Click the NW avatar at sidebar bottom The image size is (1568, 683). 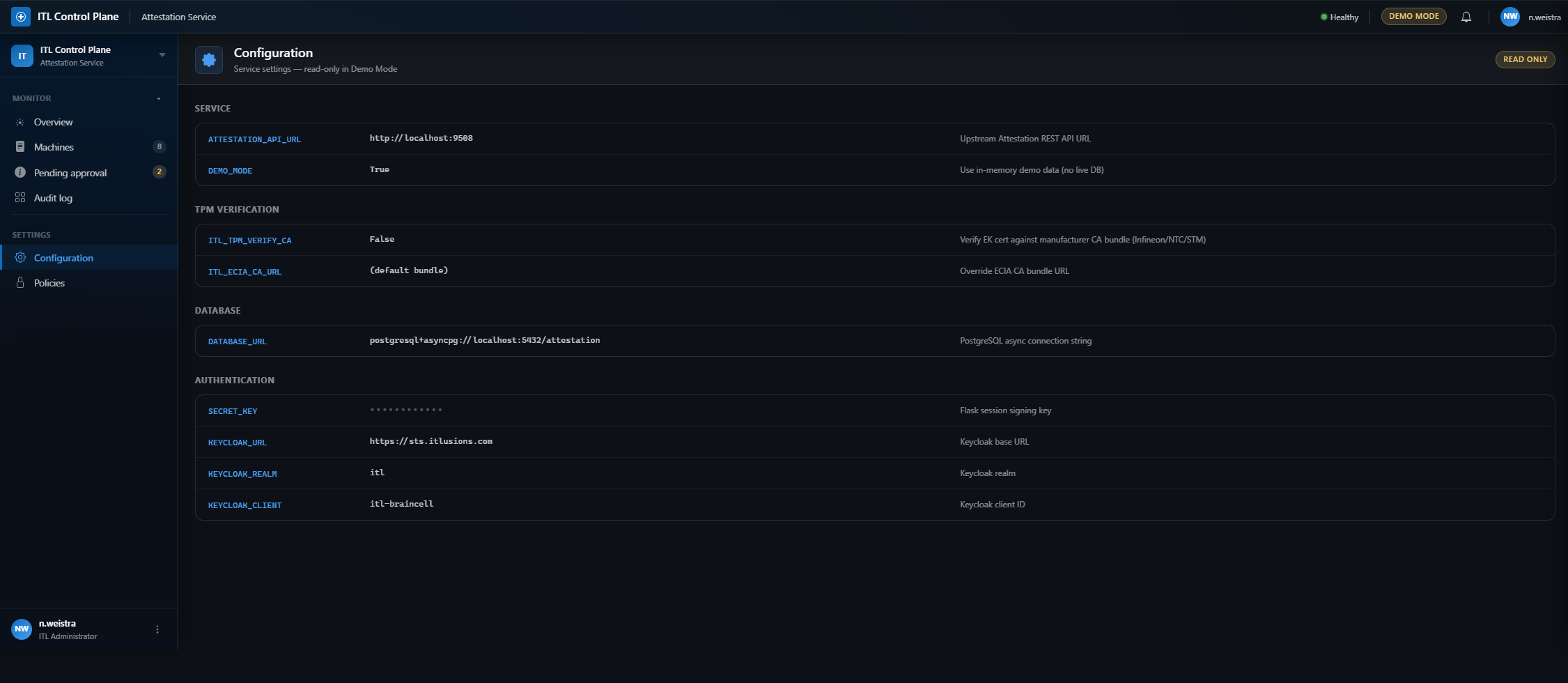(x=22, y=629)
